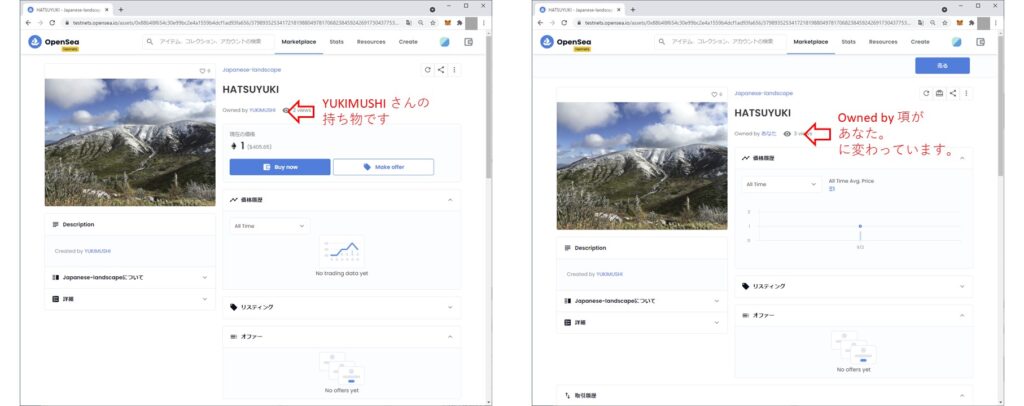The width and height of the screenshot is (1024, 406).
Task: Click Create in the left window header
Action: click(x=408, y=42)
